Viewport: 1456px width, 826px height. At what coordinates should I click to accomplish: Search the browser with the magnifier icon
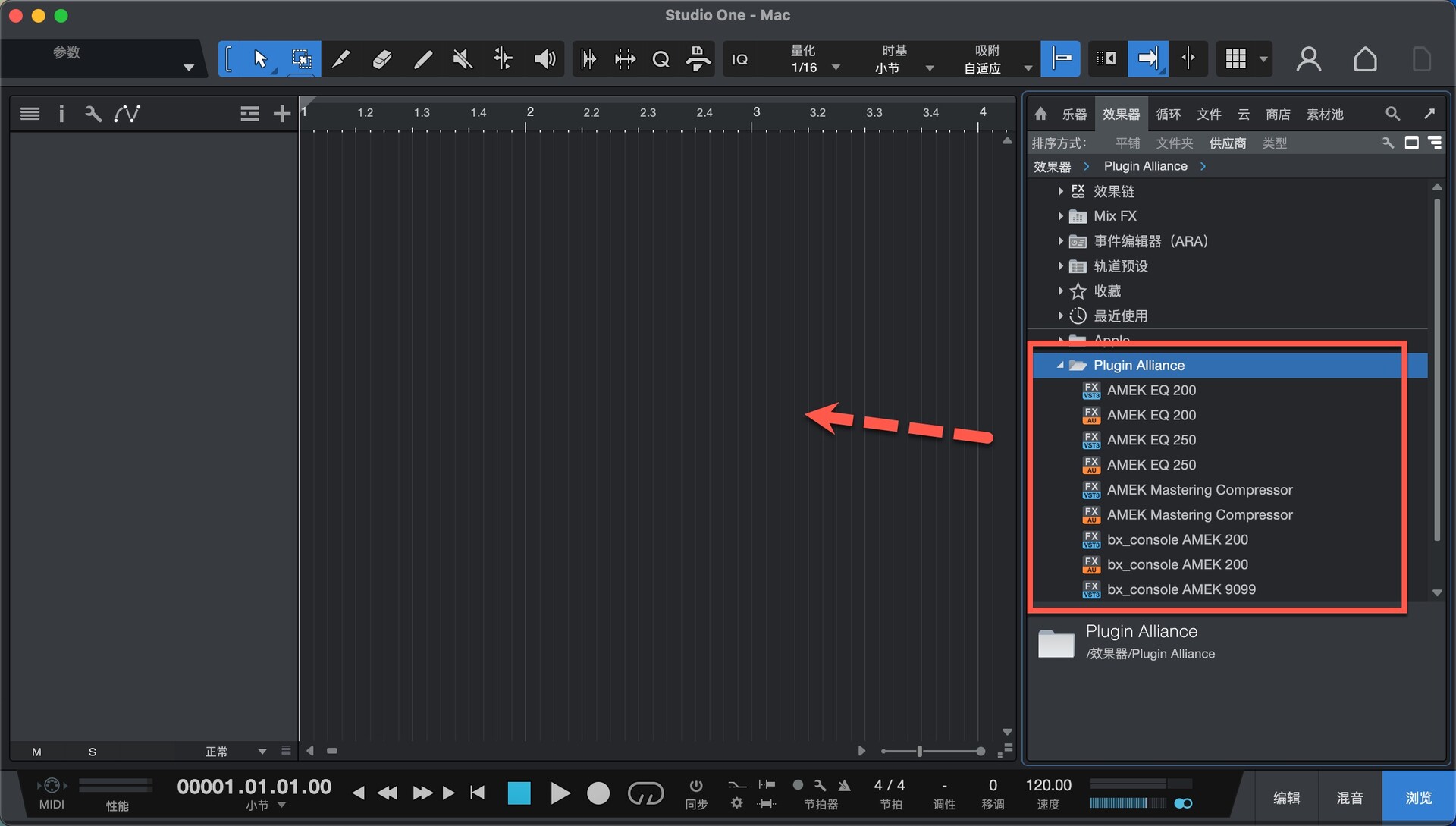pyautogui.click(x=1392, y=114)
